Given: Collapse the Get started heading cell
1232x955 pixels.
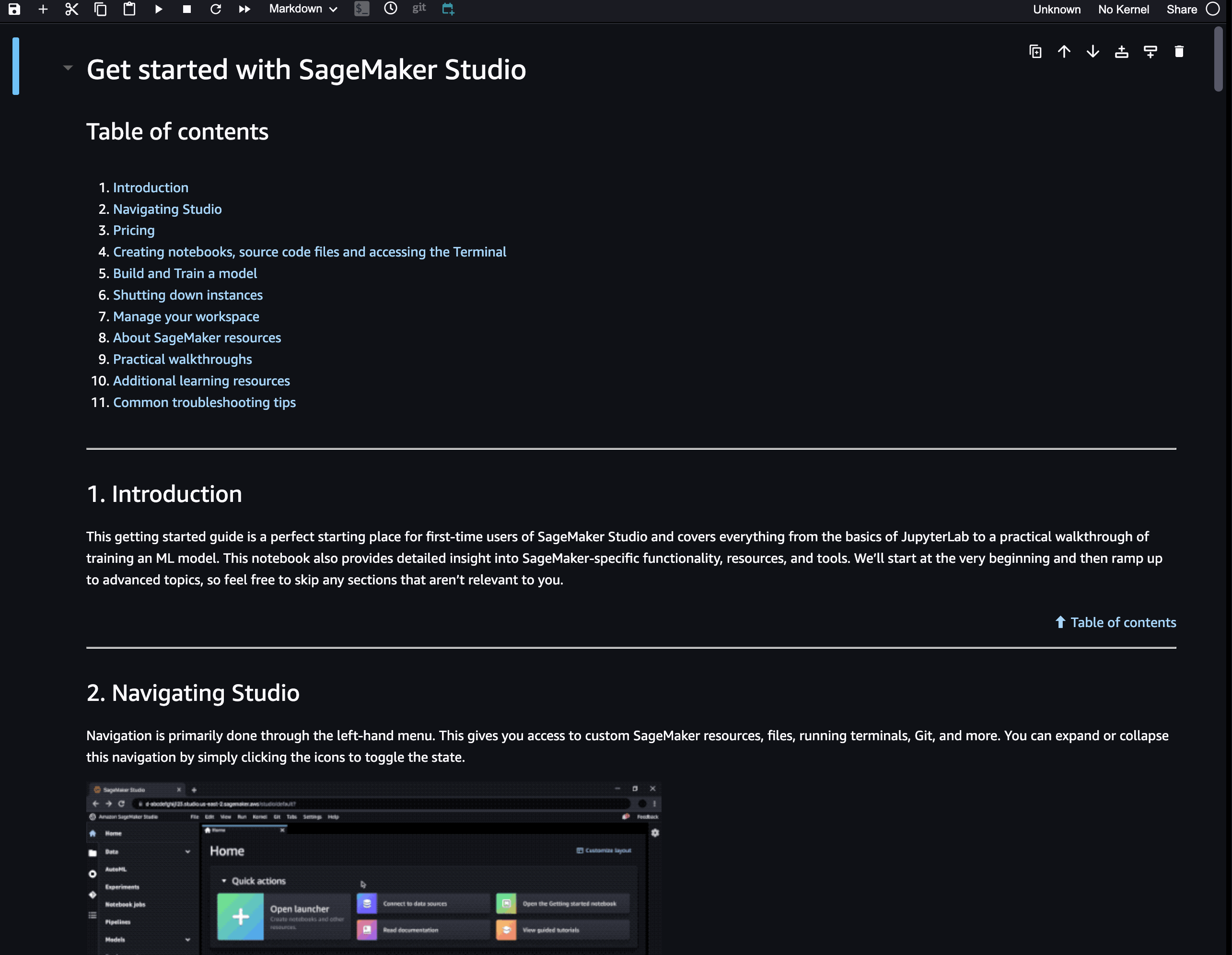Looking at the screenshot, I should (68, 68).
